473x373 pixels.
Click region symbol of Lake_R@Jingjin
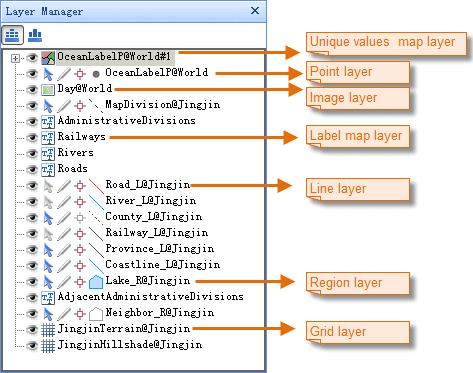pyautogui.click(x=96, y=282)
